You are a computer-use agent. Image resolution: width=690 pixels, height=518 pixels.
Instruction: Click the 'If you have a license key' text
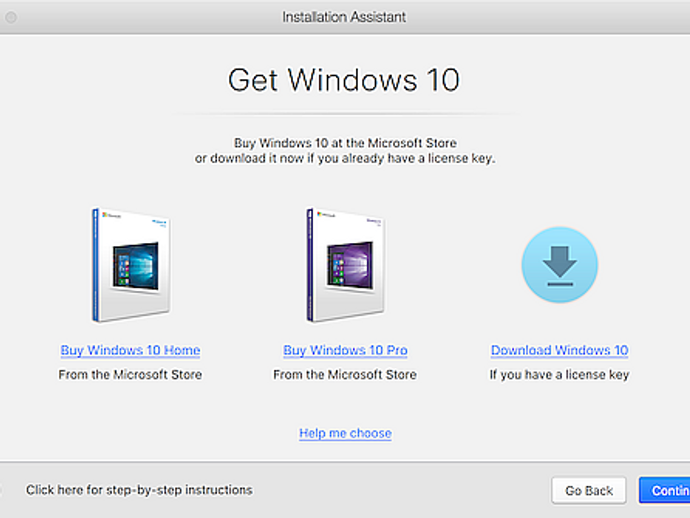559,375
